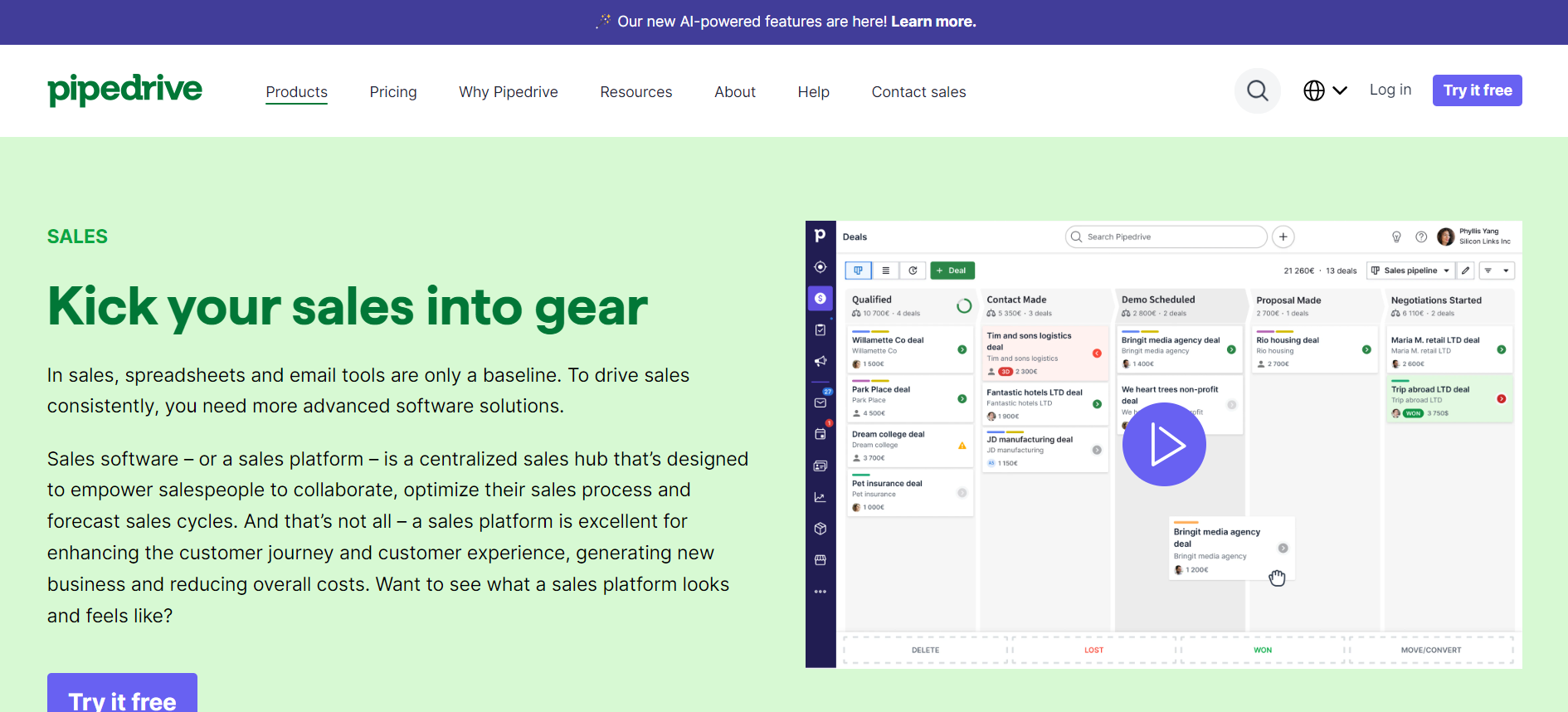The height and width of the screenshot is (712, 1568).
Task: Switch to forecast view icon
Action: (913, 271)
